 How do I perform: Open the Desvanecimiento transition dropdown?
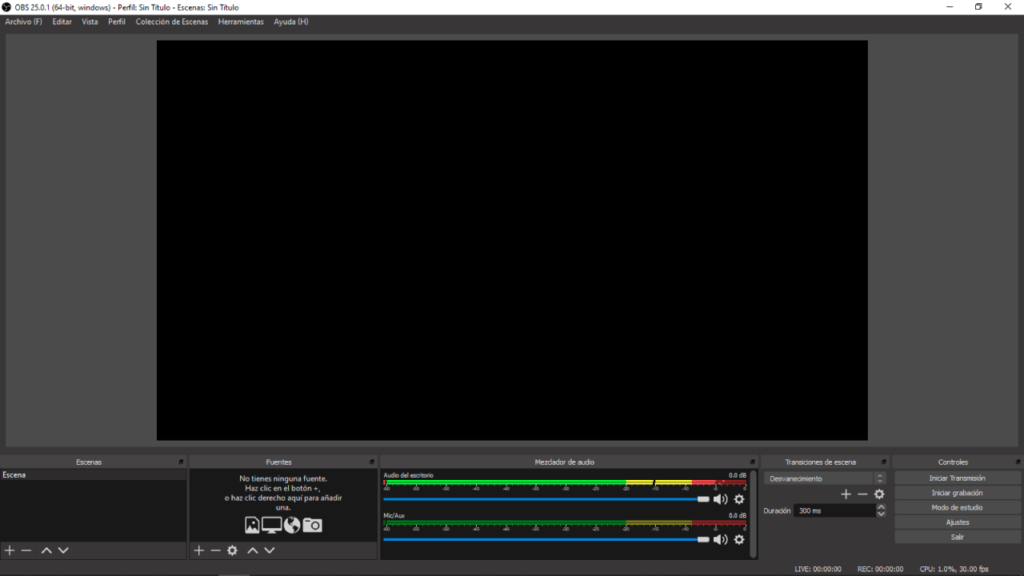[x=824, y=478]
